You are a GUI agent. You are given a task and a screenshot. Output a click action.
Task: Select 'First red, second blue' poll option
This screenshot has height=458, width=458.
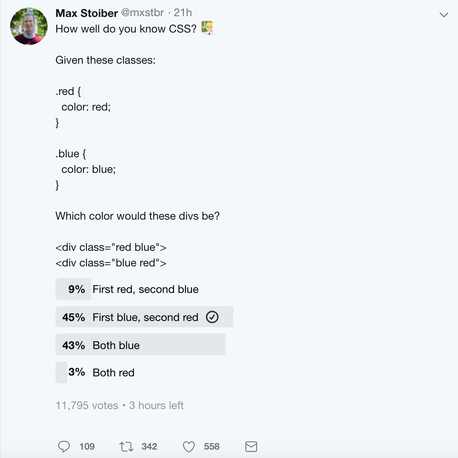pos(145,289)
